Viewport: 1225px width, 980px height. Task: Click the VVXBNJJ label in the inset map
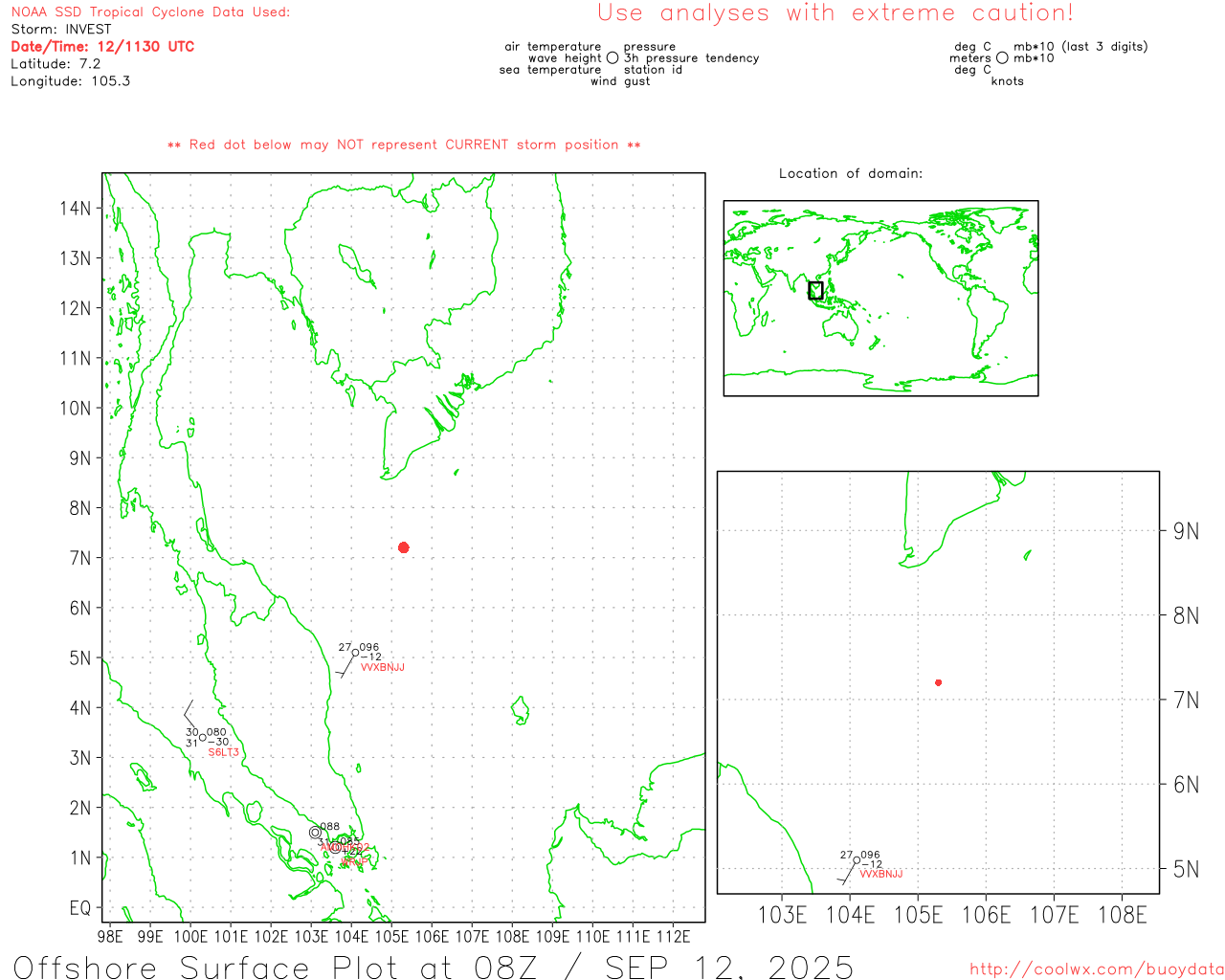tap(881, 875)
